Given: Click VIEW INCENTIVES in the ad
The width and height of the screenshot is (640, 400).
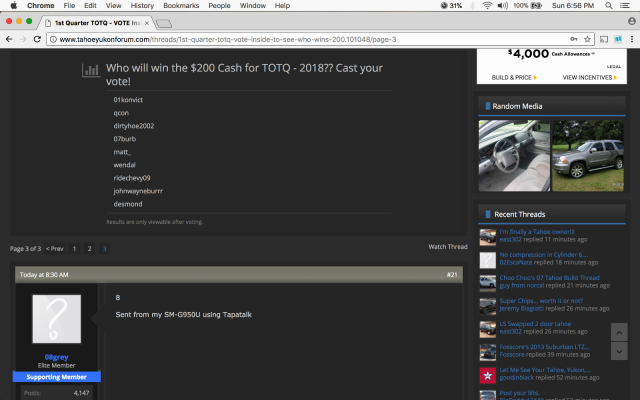Looking at the screenshot, I should (x=589, y=77).
